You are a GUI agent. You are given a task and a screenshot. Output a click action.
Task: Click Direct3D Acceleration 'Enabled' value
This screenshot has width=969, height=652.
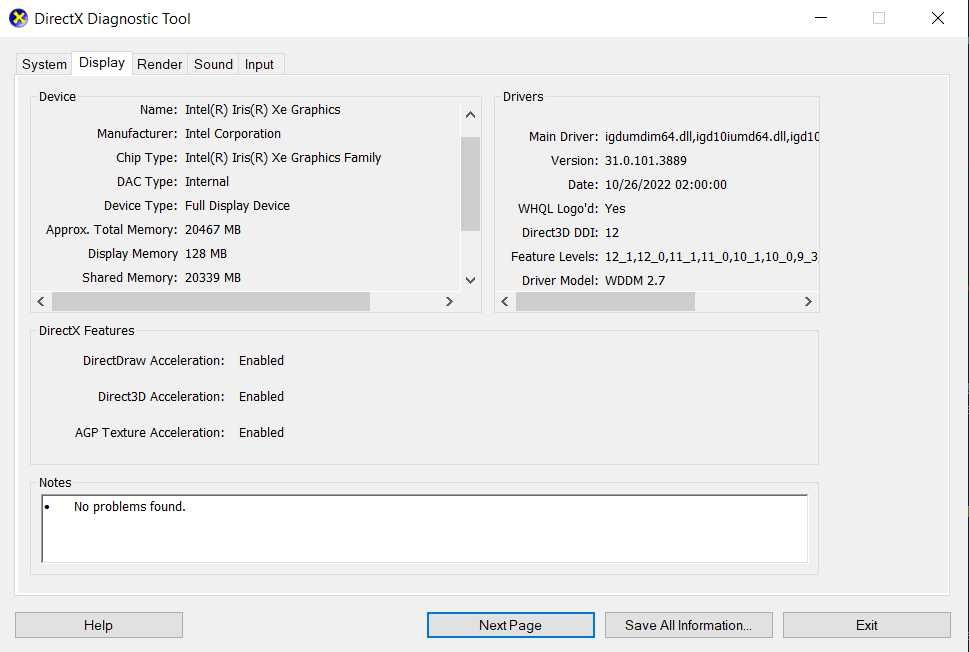tap(261, 397)
